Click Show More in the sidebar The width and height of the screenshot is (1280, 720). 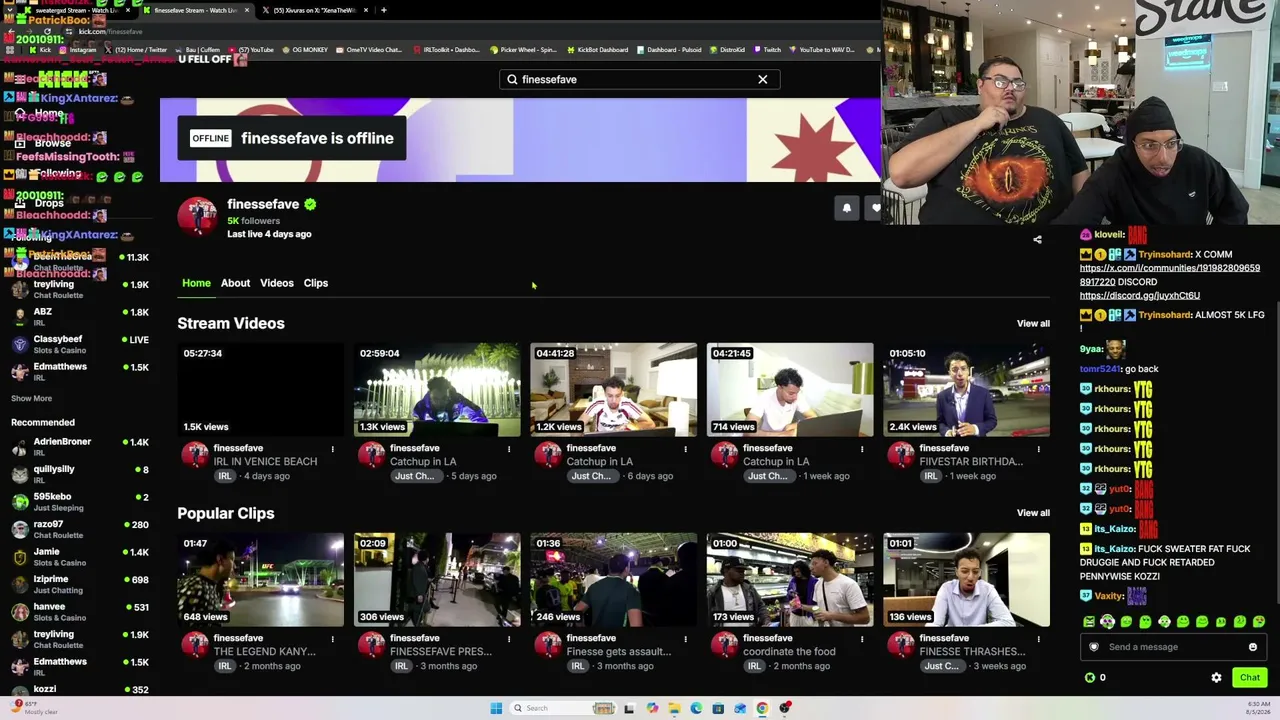pos(31,398)
